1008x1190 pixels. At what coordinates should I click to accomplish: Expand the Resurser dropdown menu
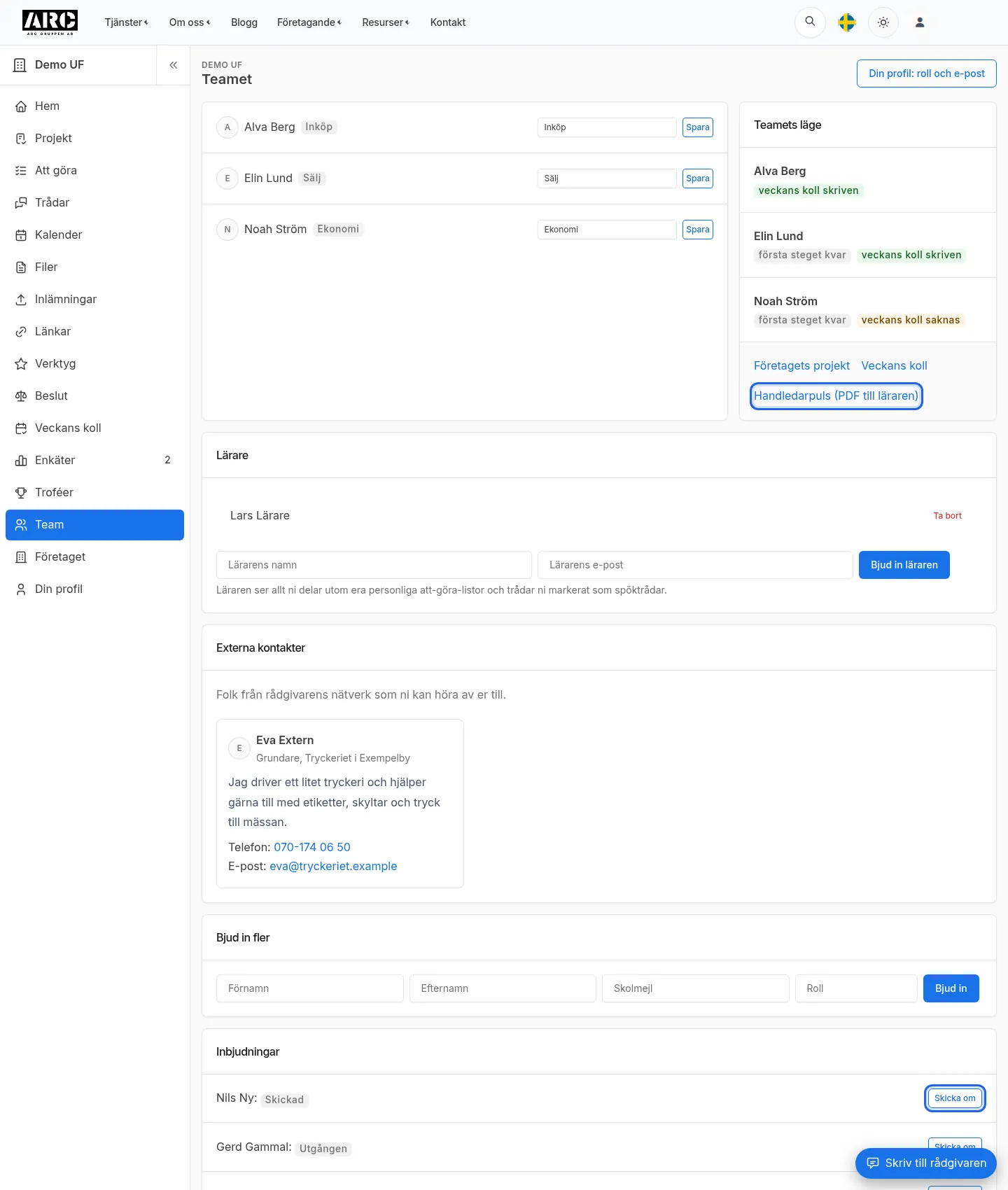click(x=385, y=22)
